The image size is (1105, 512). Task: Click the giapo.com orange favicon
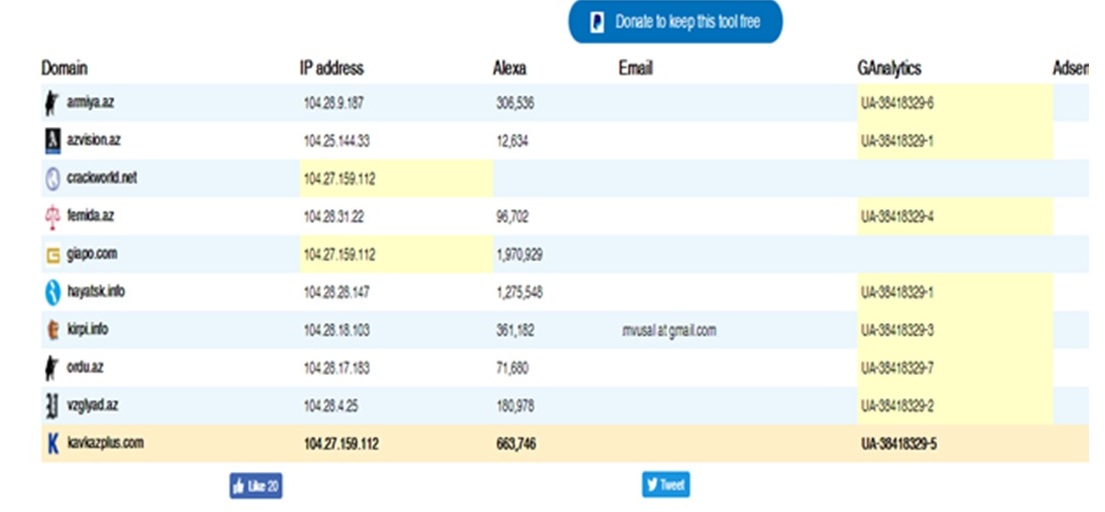(53, 256)
